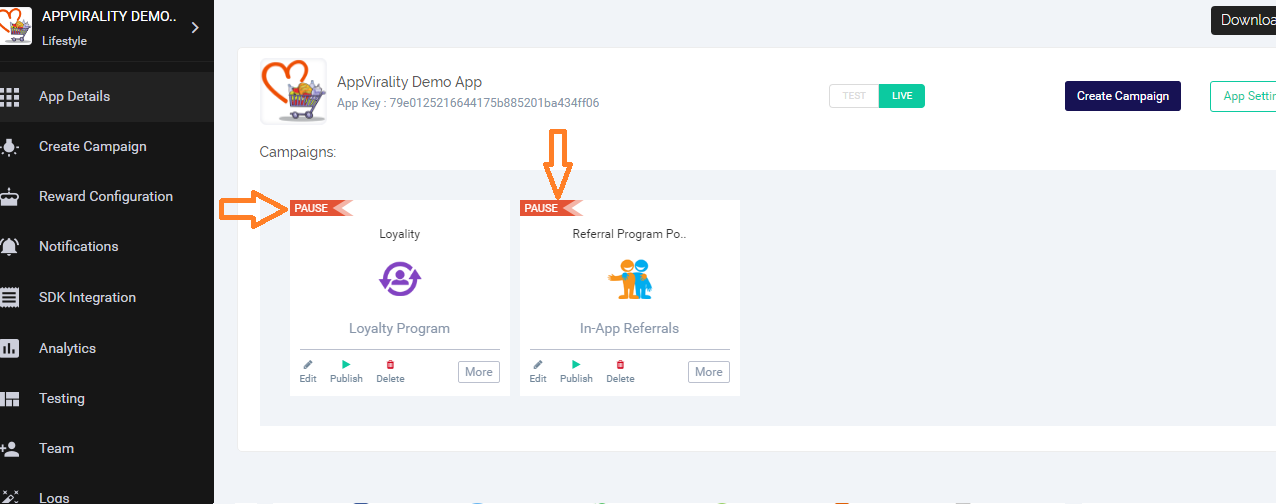Click the AppVirality Demo App heading

coord(410,82)
